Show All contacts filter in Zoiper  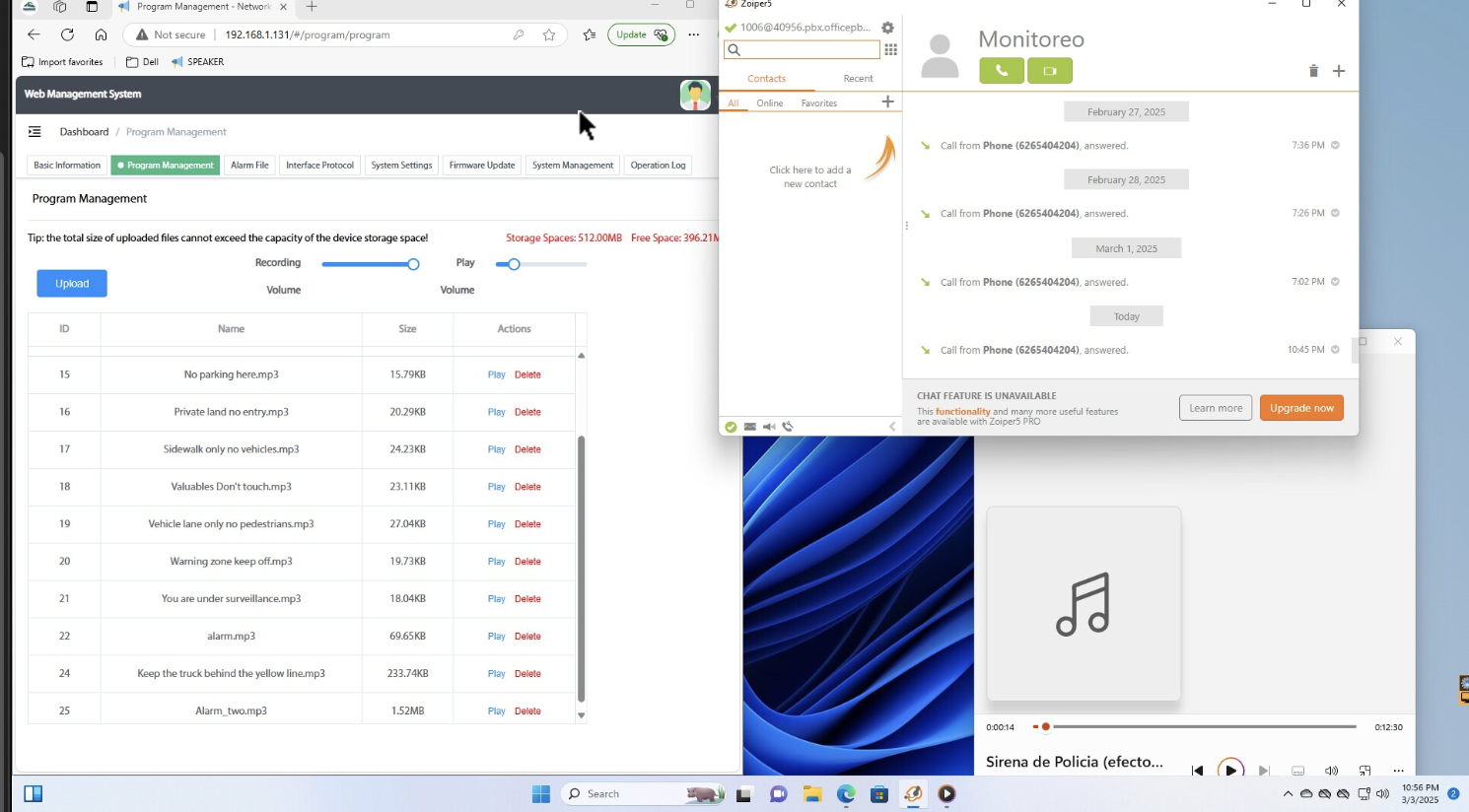(734, 103)
